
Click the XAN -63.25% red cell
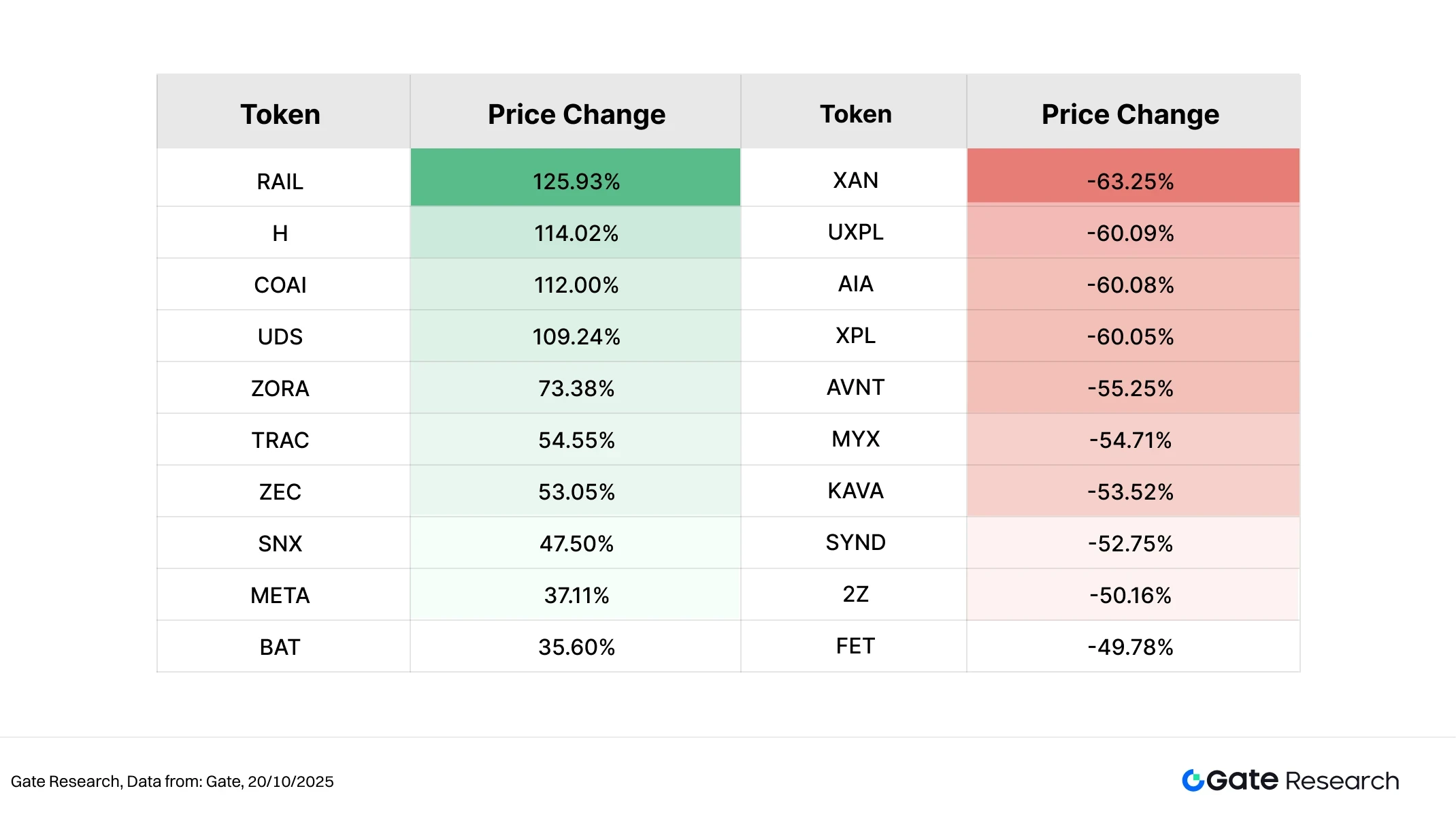[x=1130, y=181]
